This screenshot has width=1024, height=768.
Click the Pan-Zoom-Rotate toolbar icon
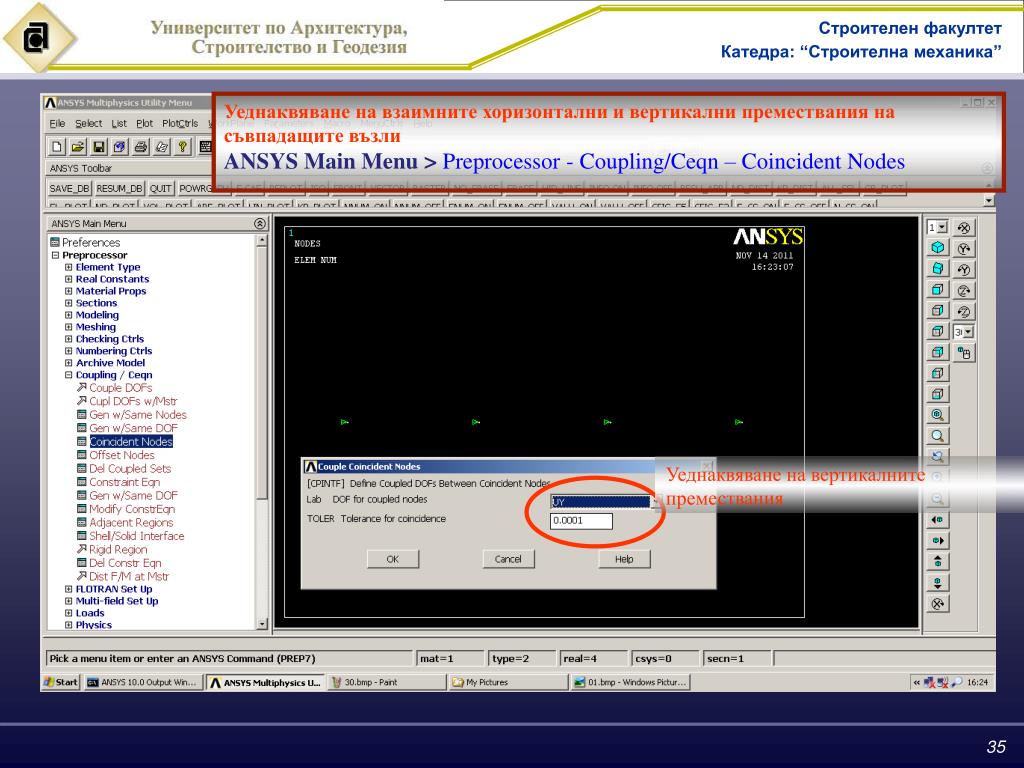pyautogui.click(x=120, y=147)
